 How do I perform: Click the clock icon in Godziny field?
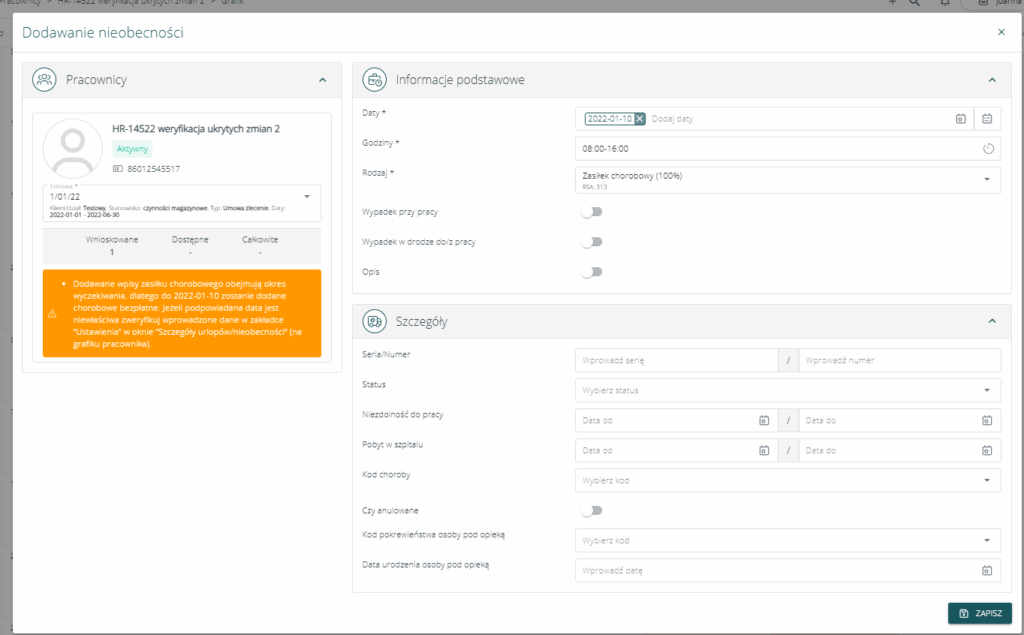point(988,149)
